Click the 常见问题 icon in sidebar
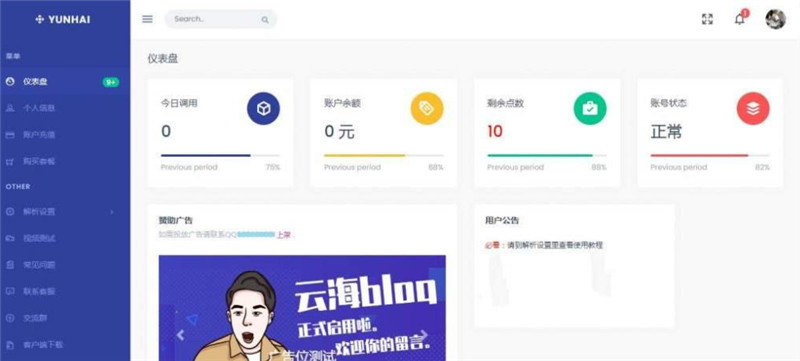Screen dimensions: 800x361 (x=10, y=265)
